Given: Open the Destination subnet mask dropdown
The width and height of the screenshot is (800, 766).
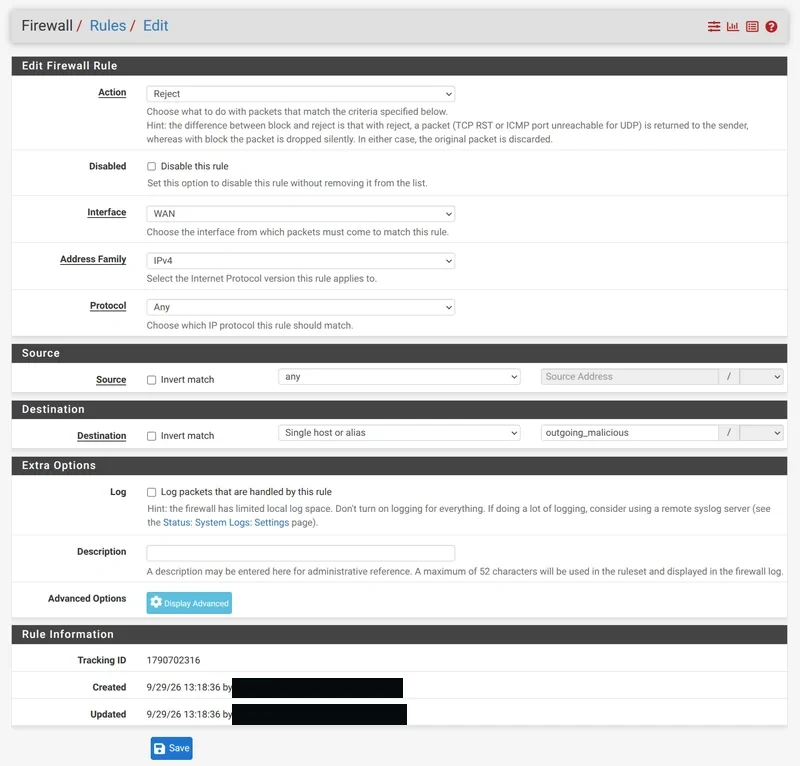Looking at the screenshot, I should click(761, 433).
